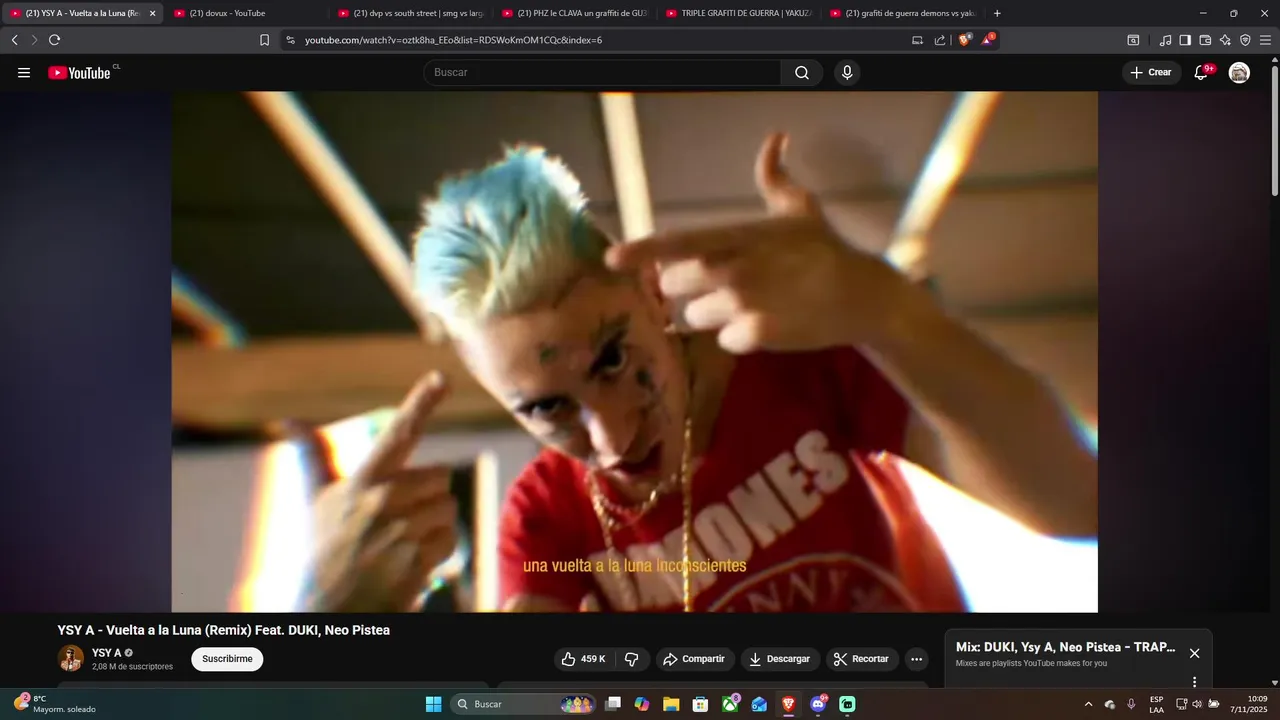Open Brave playlist music note icon
Image resolution: width=1280 pixels, height=720 pixels.
[x=1165, y=40]
